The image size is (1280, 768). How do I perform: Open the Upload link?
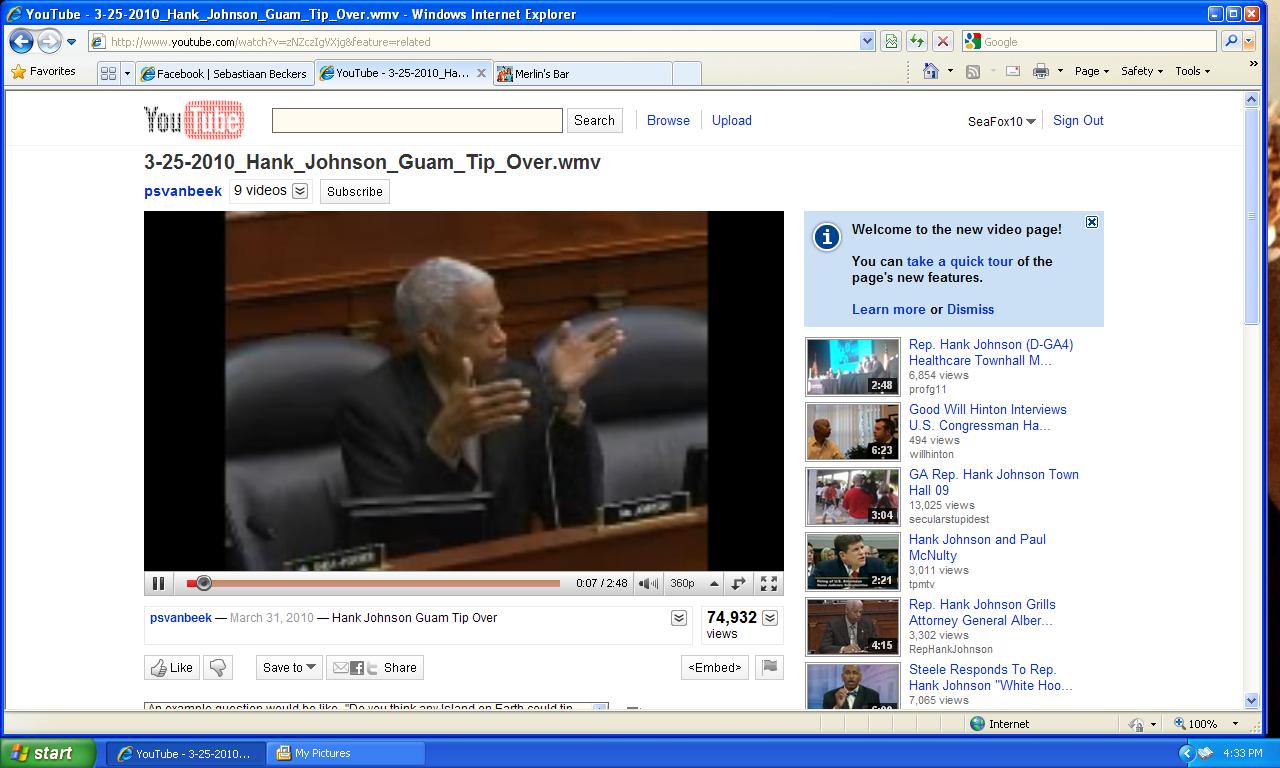click(732, 120)
